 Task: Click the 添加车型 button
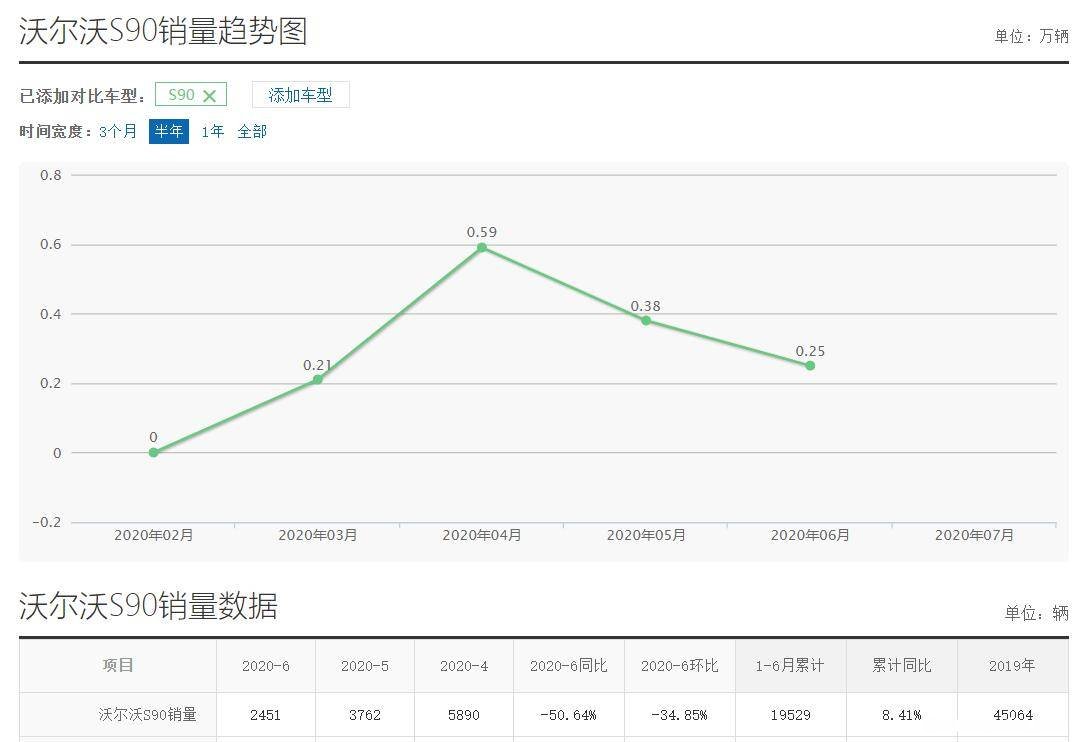(301, 95)
